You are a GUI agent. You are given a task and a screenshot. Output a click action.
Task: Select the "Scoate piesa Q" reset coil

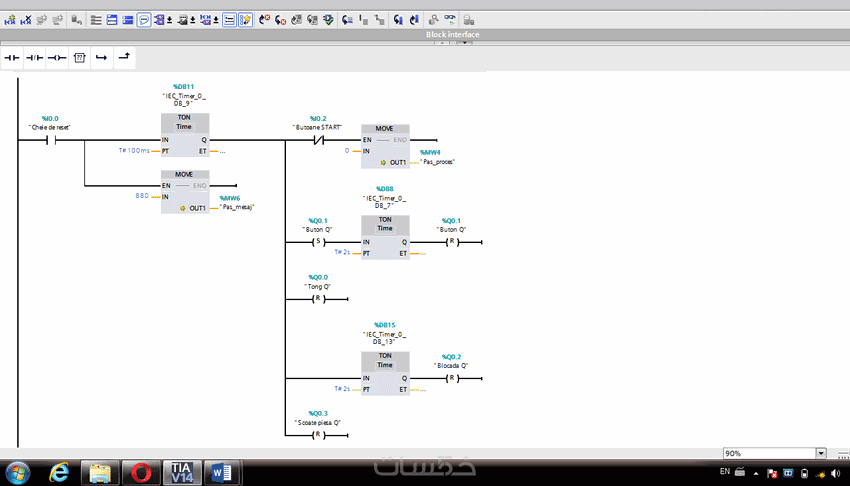tap(318, 435)
